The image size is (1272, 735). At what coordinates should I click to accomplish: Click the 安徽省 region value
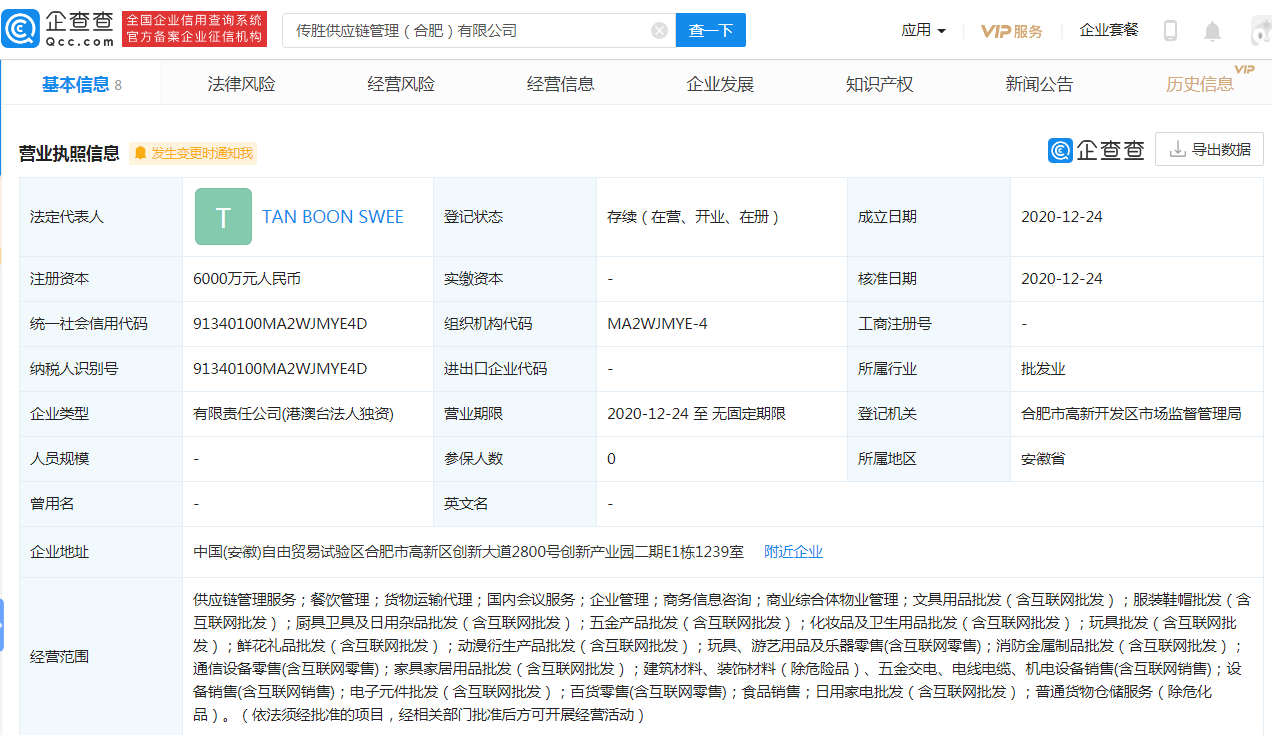click(x=1043, y=459)
